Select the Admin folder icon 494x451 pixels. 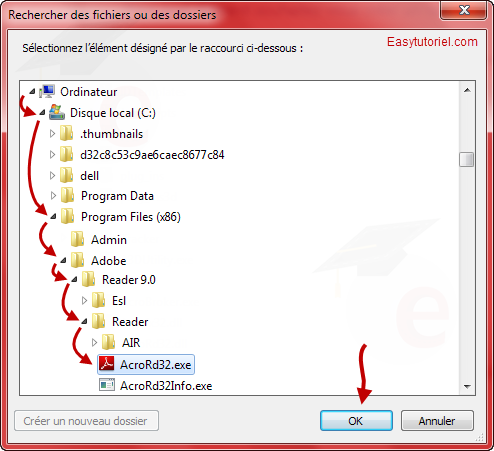point(78,239)
